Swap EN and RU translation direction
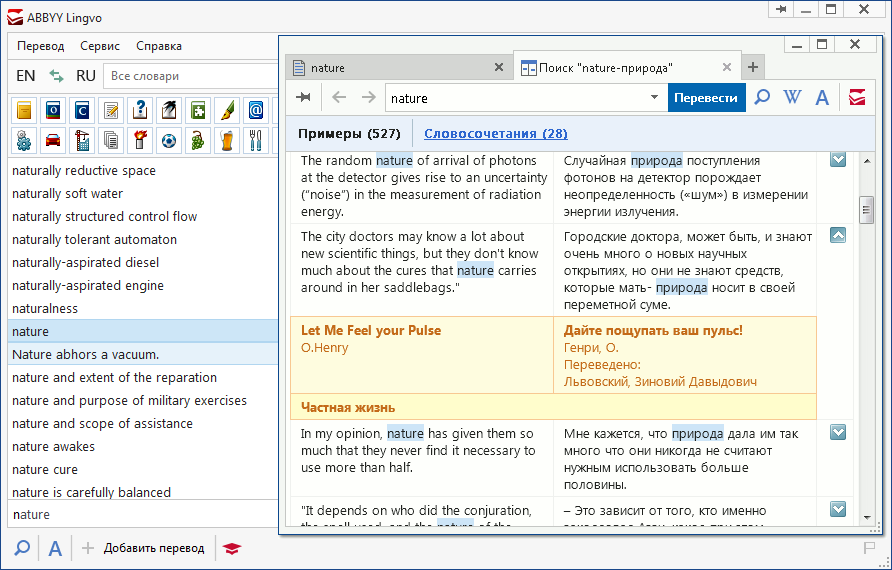The height and width of the screenshot is (570, 892). pyautogui.click(x=56, y=76)
